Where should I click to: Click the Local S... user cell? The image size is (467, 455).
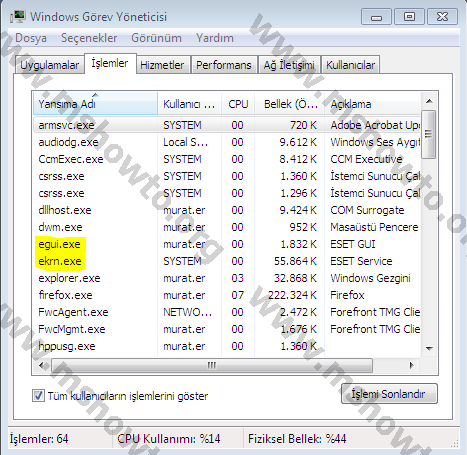pos(185,142)
